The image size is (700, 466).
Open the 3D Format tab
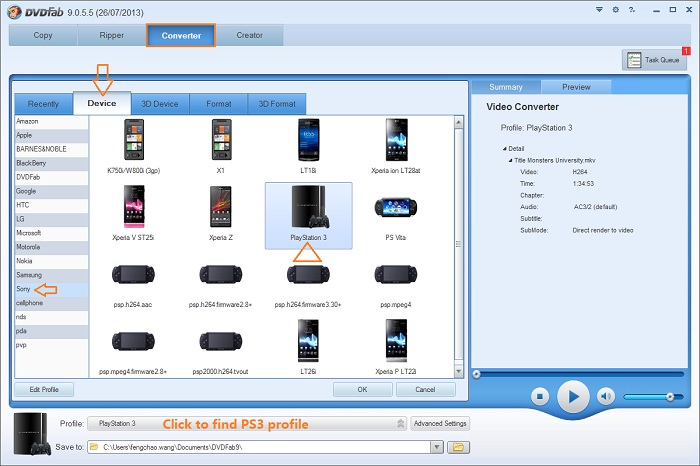click(277, 104)
